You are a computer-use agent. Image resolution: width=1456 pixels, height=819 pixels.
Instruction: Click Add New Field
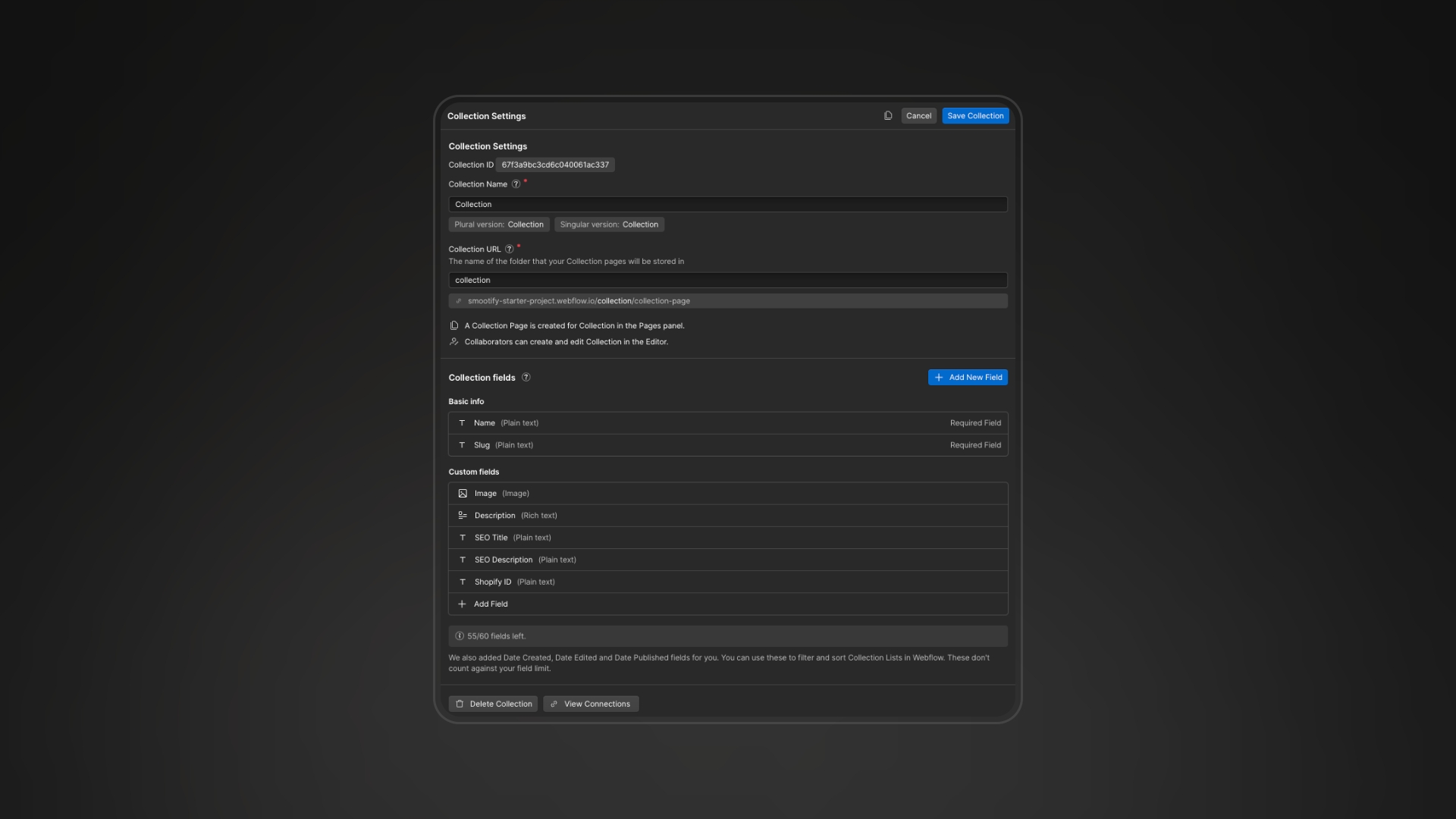(x=968, y=377)
